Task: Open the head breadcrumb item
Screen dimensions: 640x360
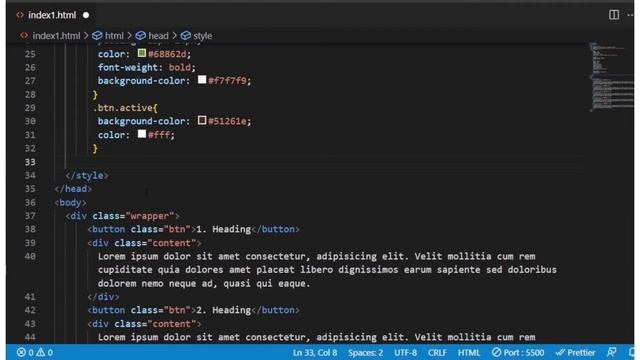Action: pos(158,36)
